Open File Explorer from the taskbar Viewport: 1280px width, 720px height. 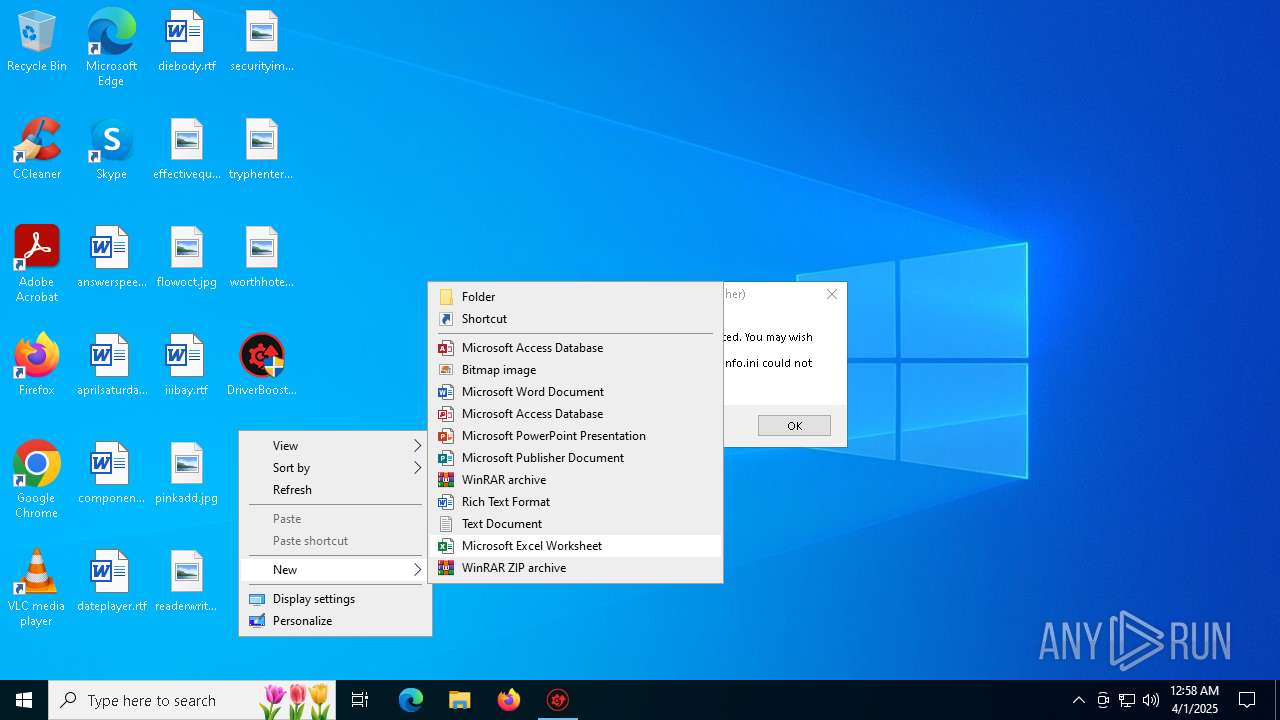click(459, 700)
